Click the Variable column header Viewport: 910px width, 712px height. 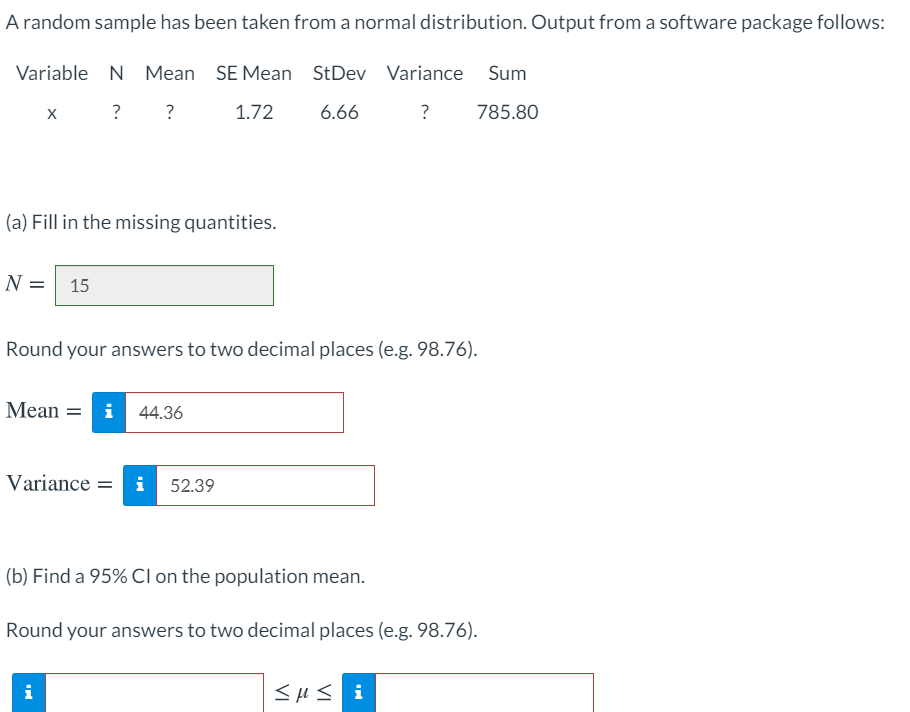pos(52,73)
